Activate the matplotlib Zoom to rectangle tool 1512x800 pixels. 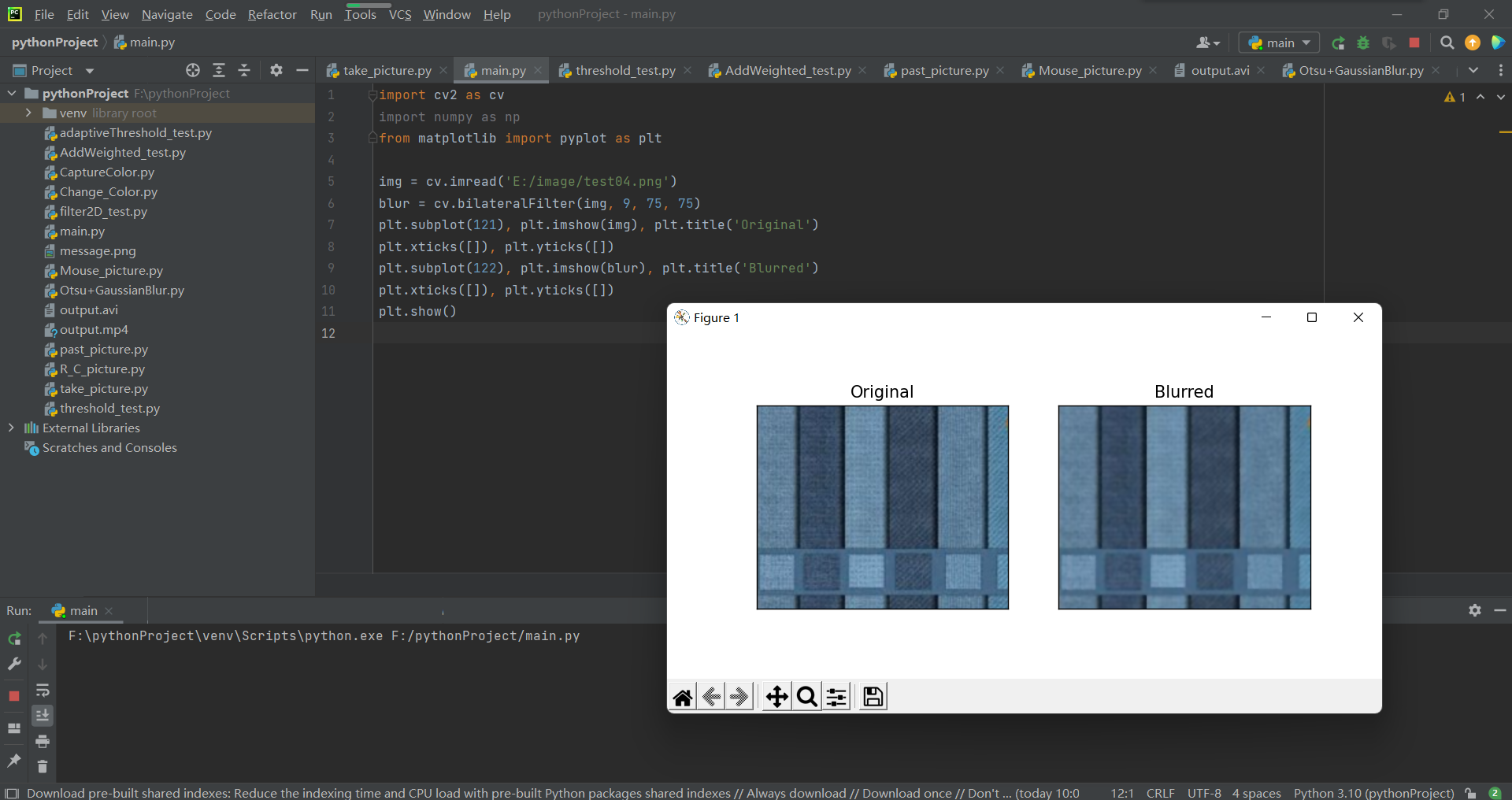click(x=806, y=697)
